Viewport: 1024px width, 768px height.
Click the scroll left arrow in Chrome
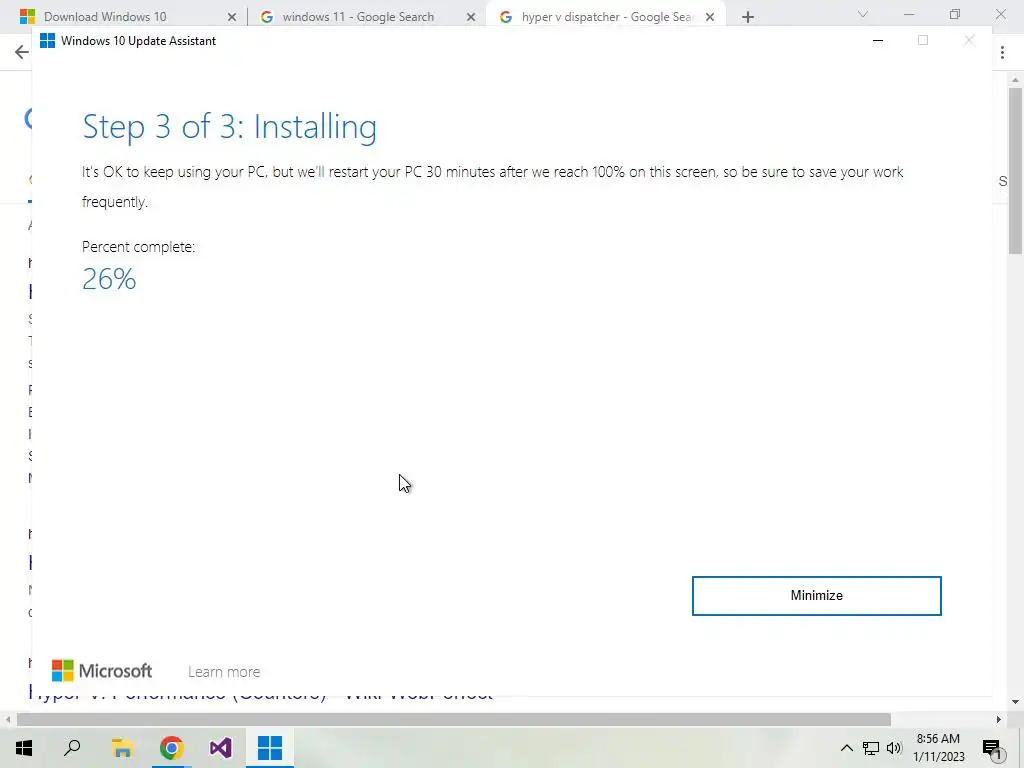tap(8, 719)
